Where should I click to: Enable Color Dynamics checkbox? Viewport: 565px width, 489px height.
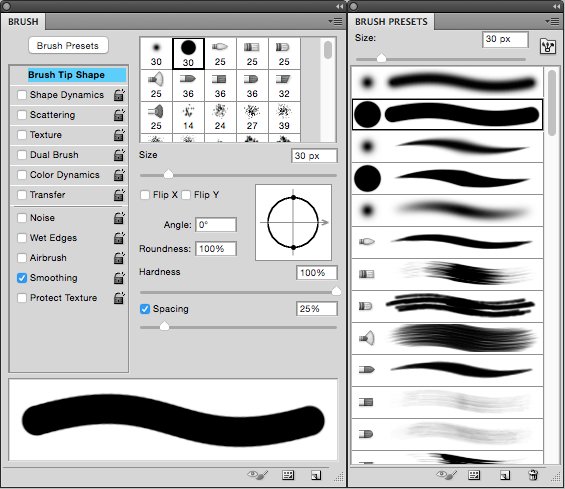pyautogui.click(x=22, y=175)
